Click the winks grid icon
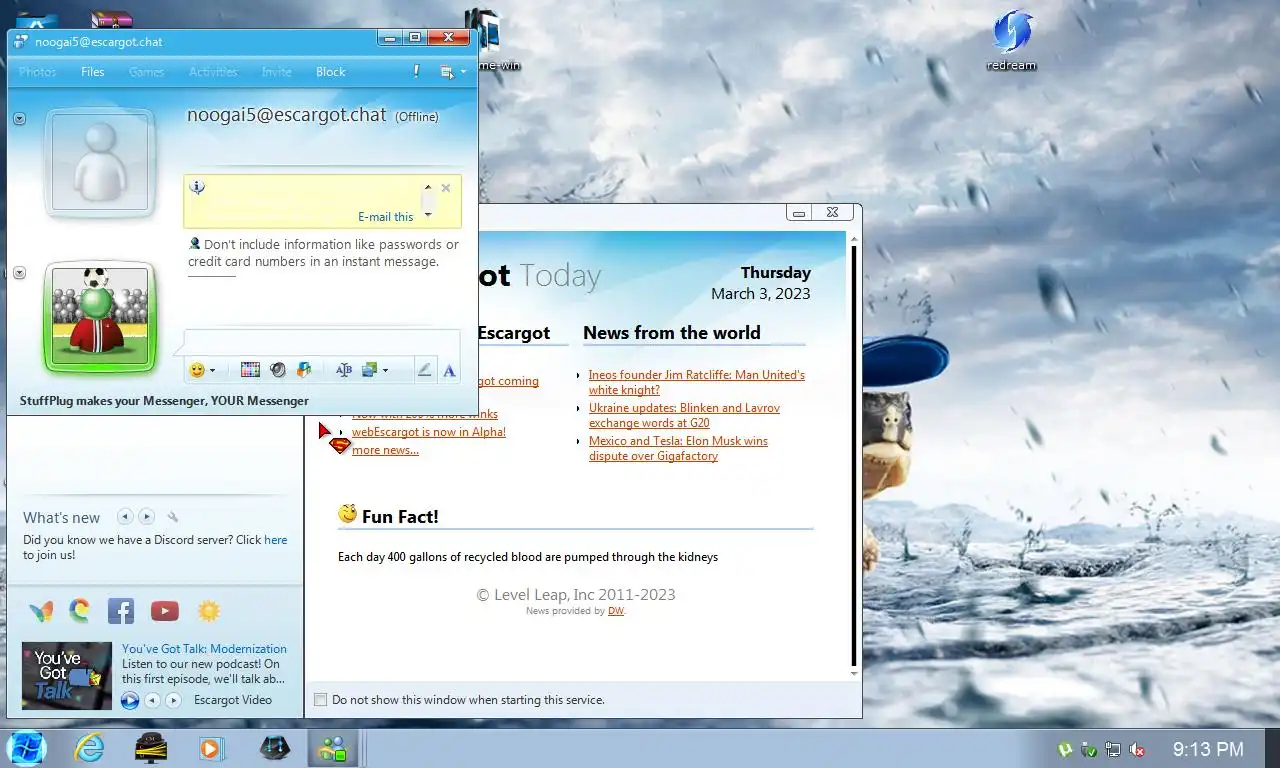The height and width of the screenshot is (768, 1280). point(250,370)
